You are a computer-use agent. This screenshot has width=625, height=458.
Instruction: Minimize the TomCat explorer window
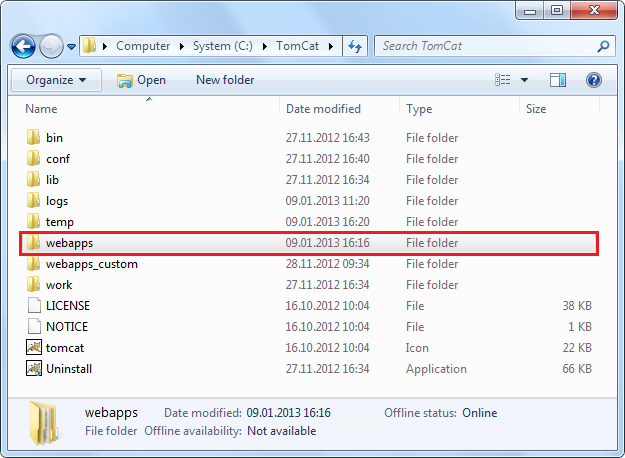[530, 10]
